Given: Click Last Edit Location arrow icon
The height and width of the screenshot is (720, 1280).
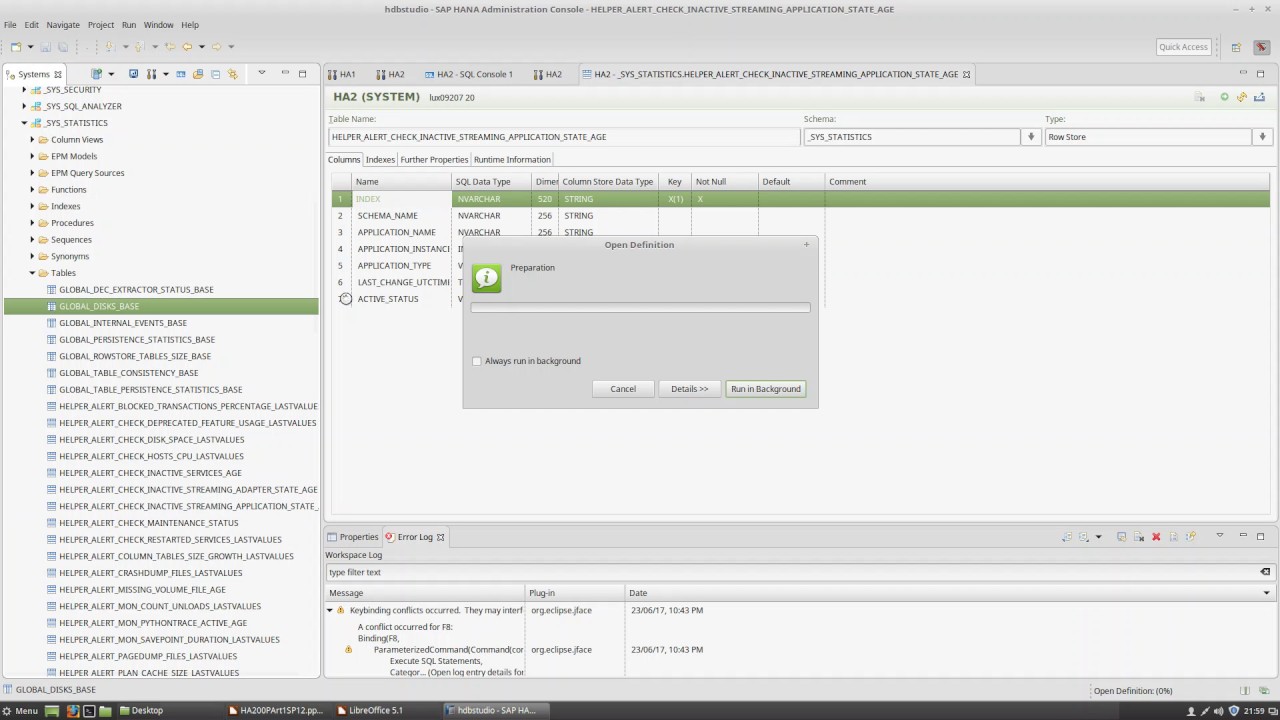Looking at the screenshot, I should tap(170, 46).
